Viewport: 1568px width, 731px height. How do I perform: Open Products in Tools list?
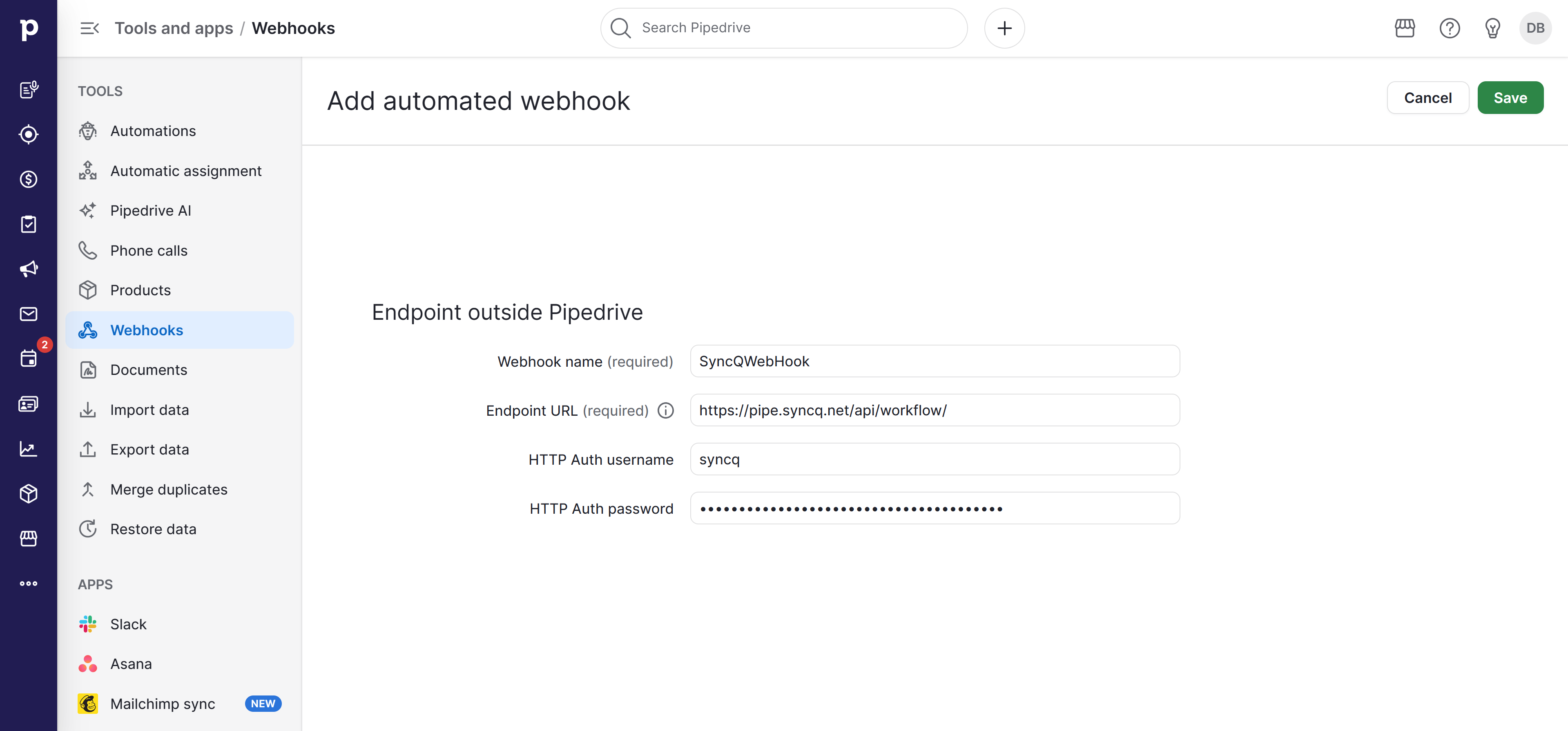[x=179, y=290]
